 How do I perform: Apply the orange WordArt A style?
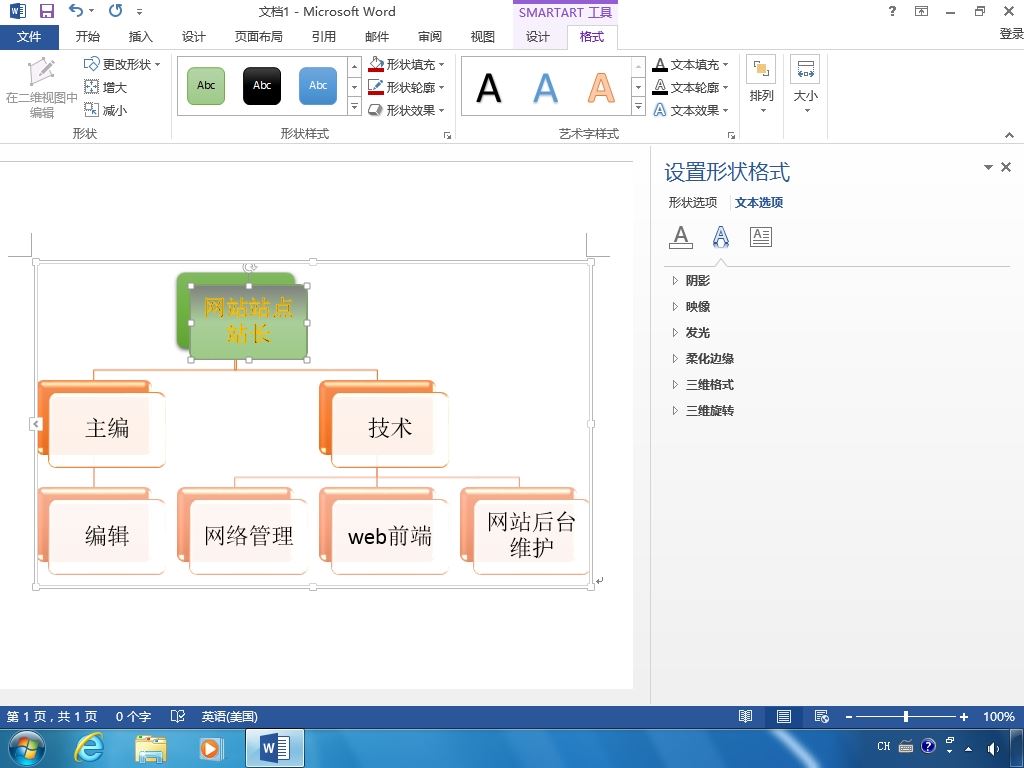[x=601, y=88]
